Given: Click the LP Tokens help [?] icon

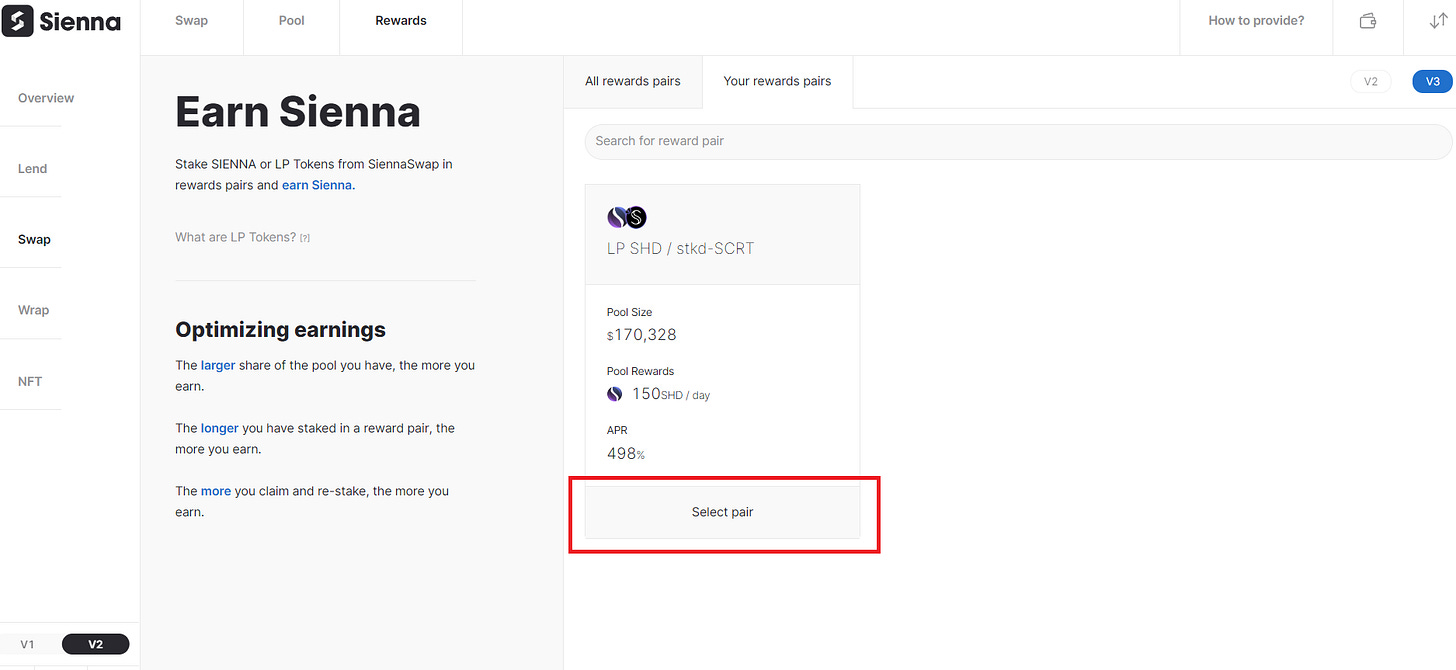Looking at the screenshot, I should pyautogui.click(x=305, y=238).
